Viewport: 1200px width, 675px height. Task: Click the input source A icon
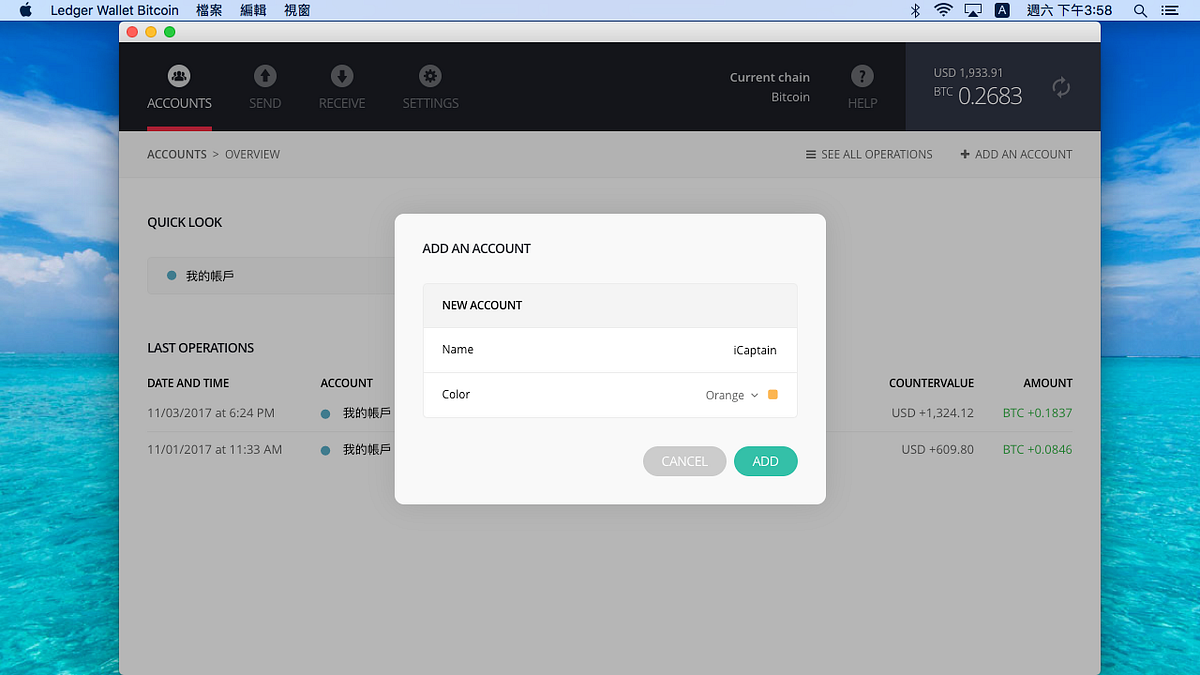pos(1002,10)
